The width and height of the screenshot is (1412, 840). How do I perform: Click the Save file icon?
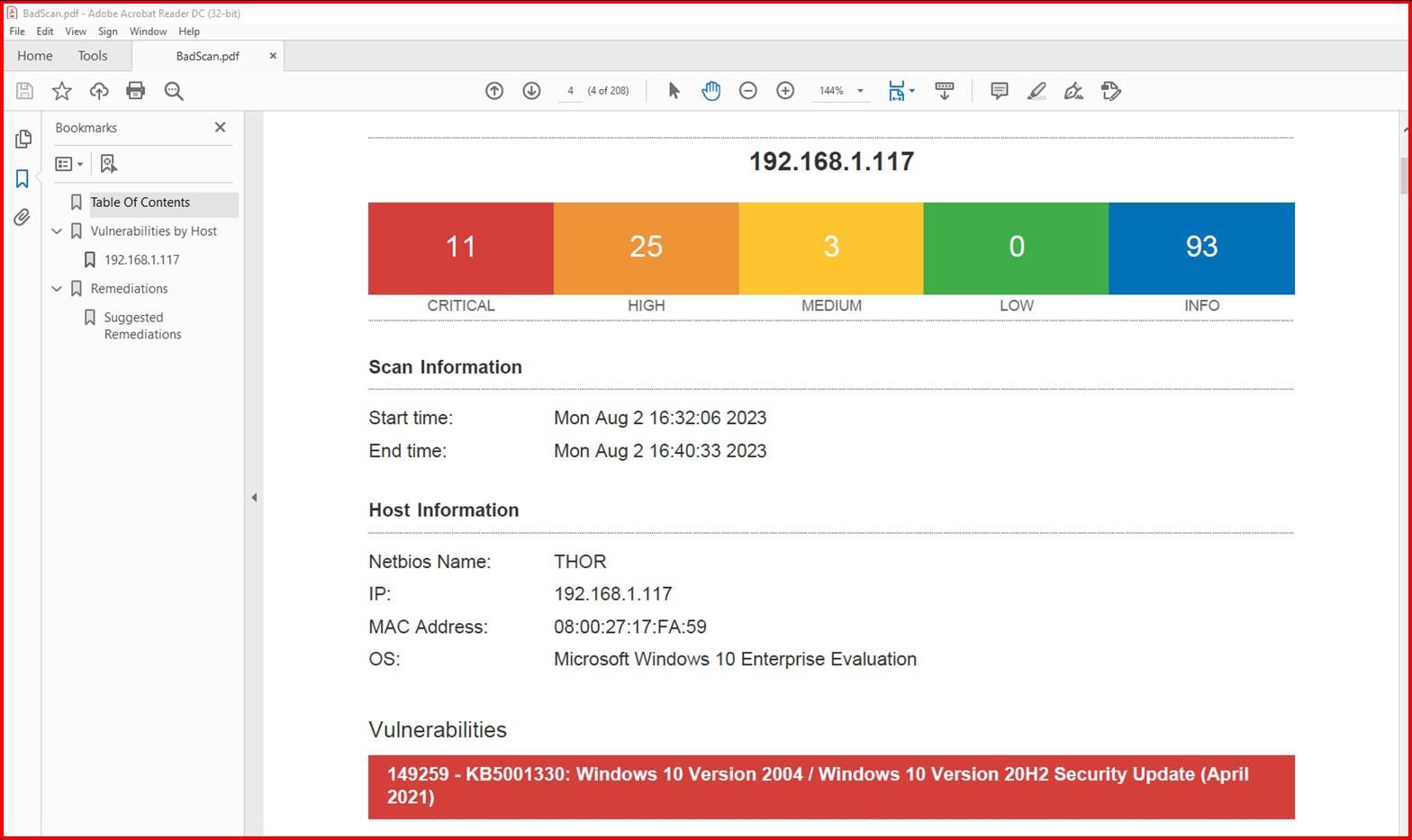24,91
